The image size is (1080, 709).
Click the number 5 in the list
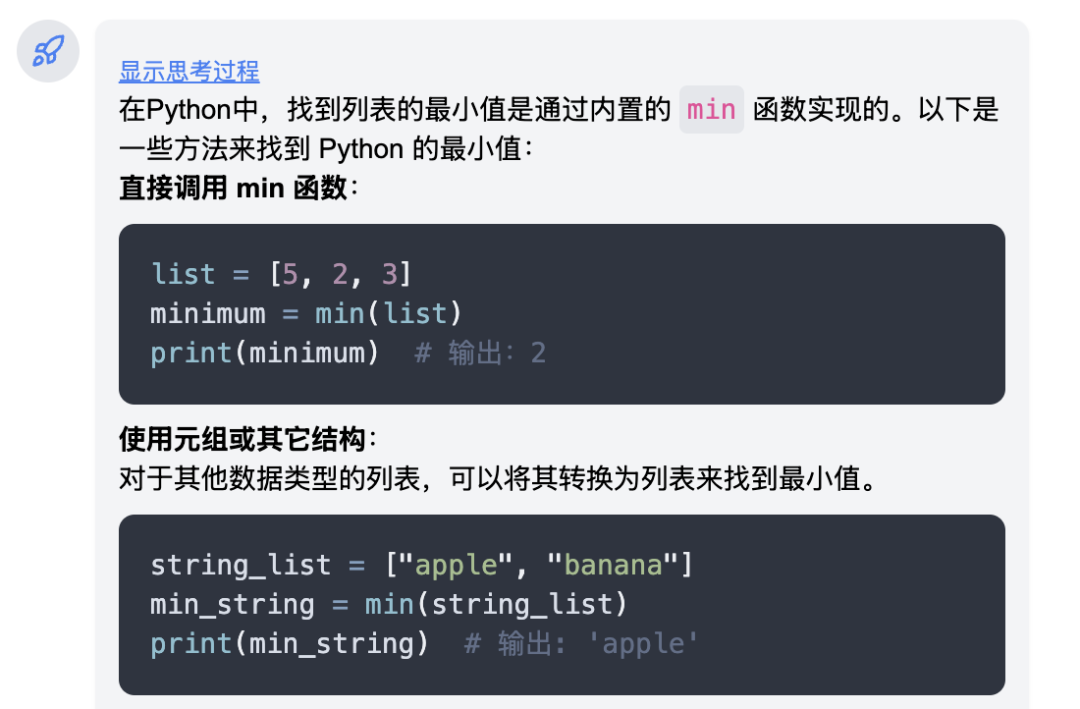point(290,274)
